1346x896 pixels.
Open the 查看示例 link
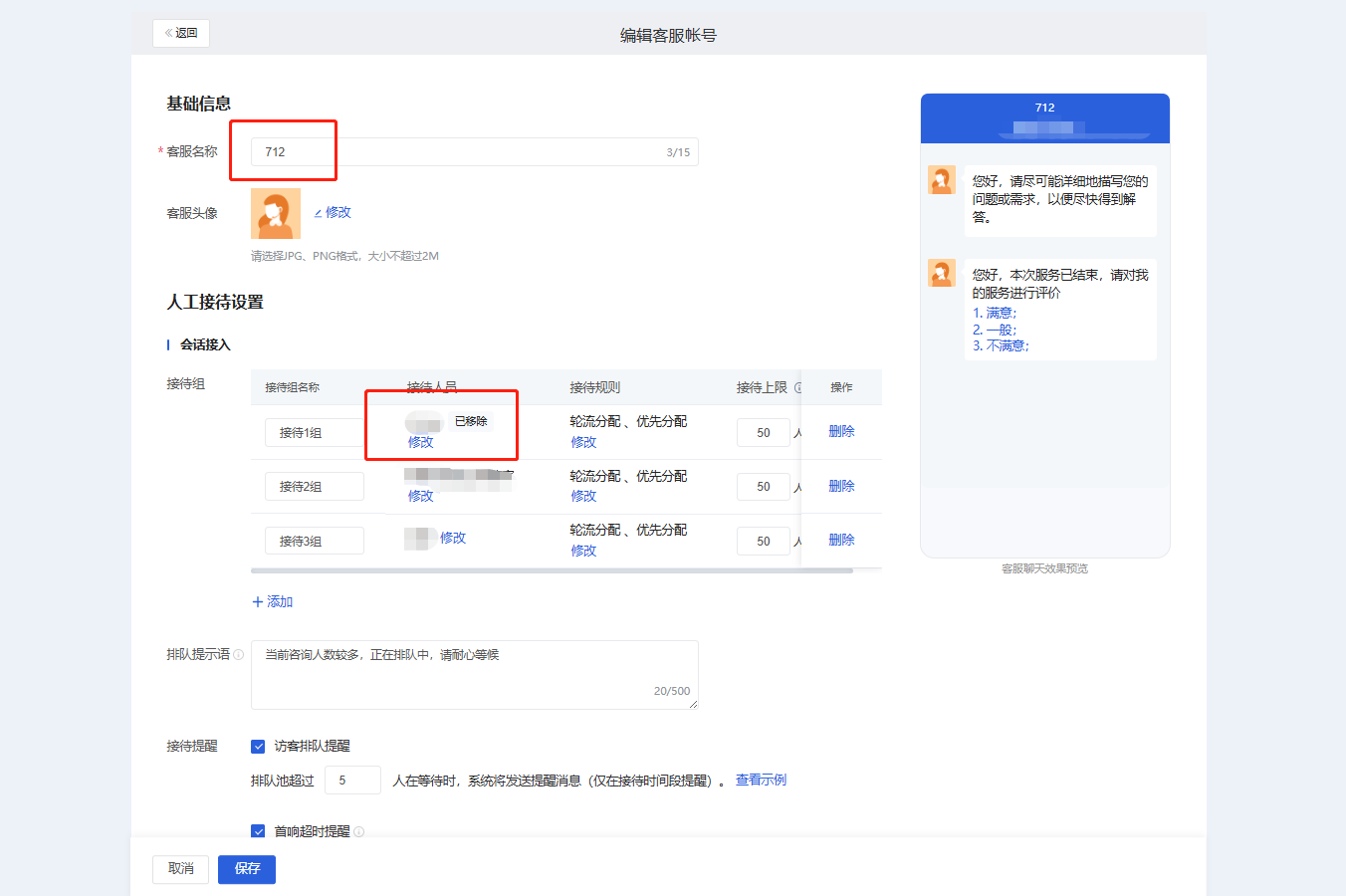tap(761, 780)
